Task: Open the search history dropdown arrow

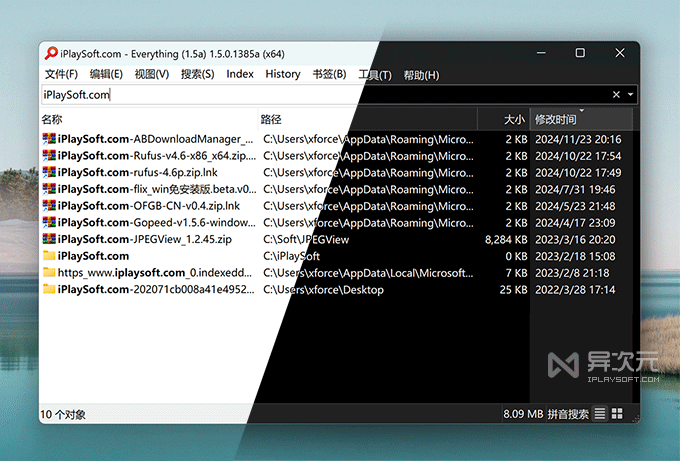Action: click(x=630, y=95)
